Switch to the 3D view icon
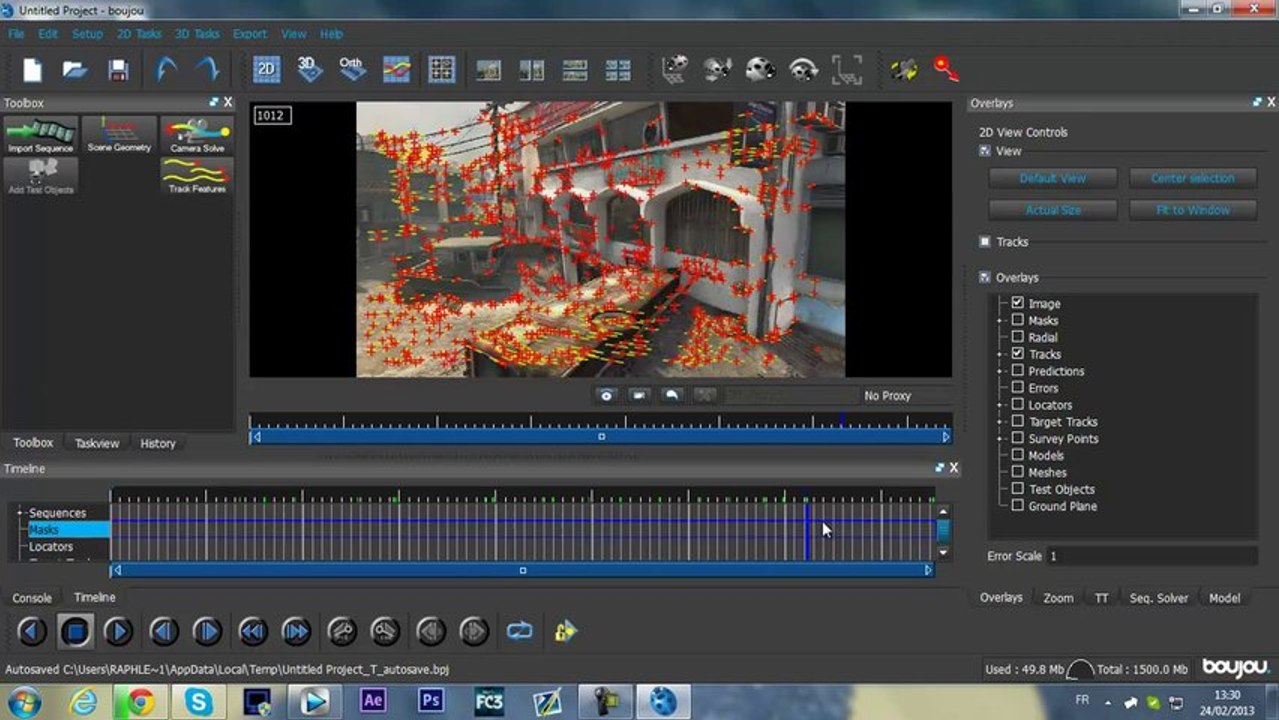 pos(309,69)
